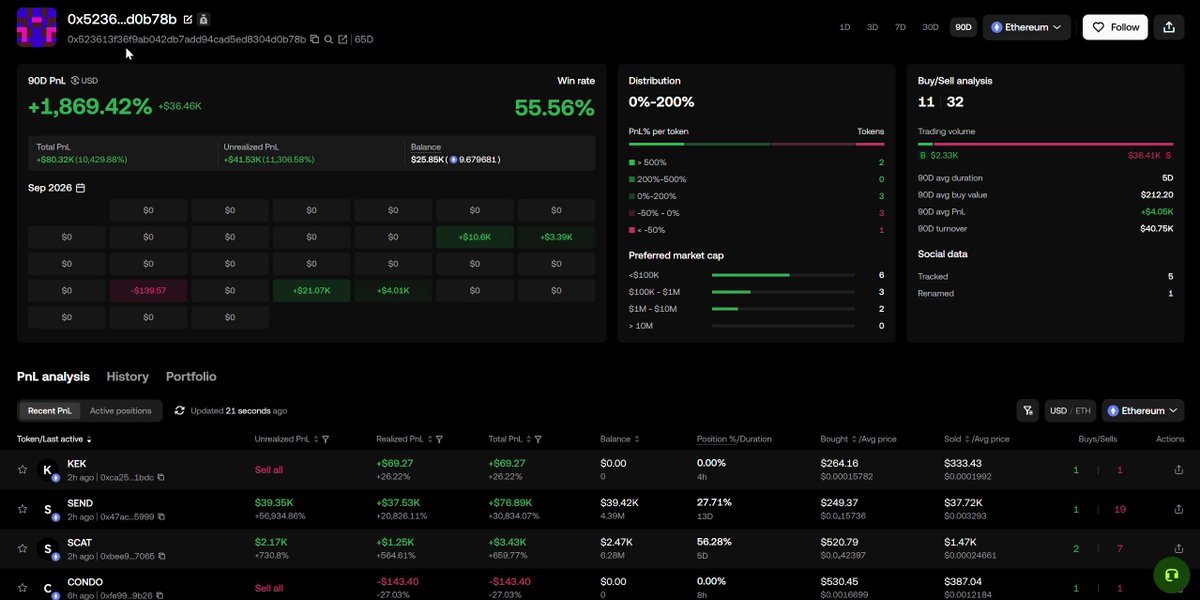Open the top Ethereum network dropdown

[1027, 27]
